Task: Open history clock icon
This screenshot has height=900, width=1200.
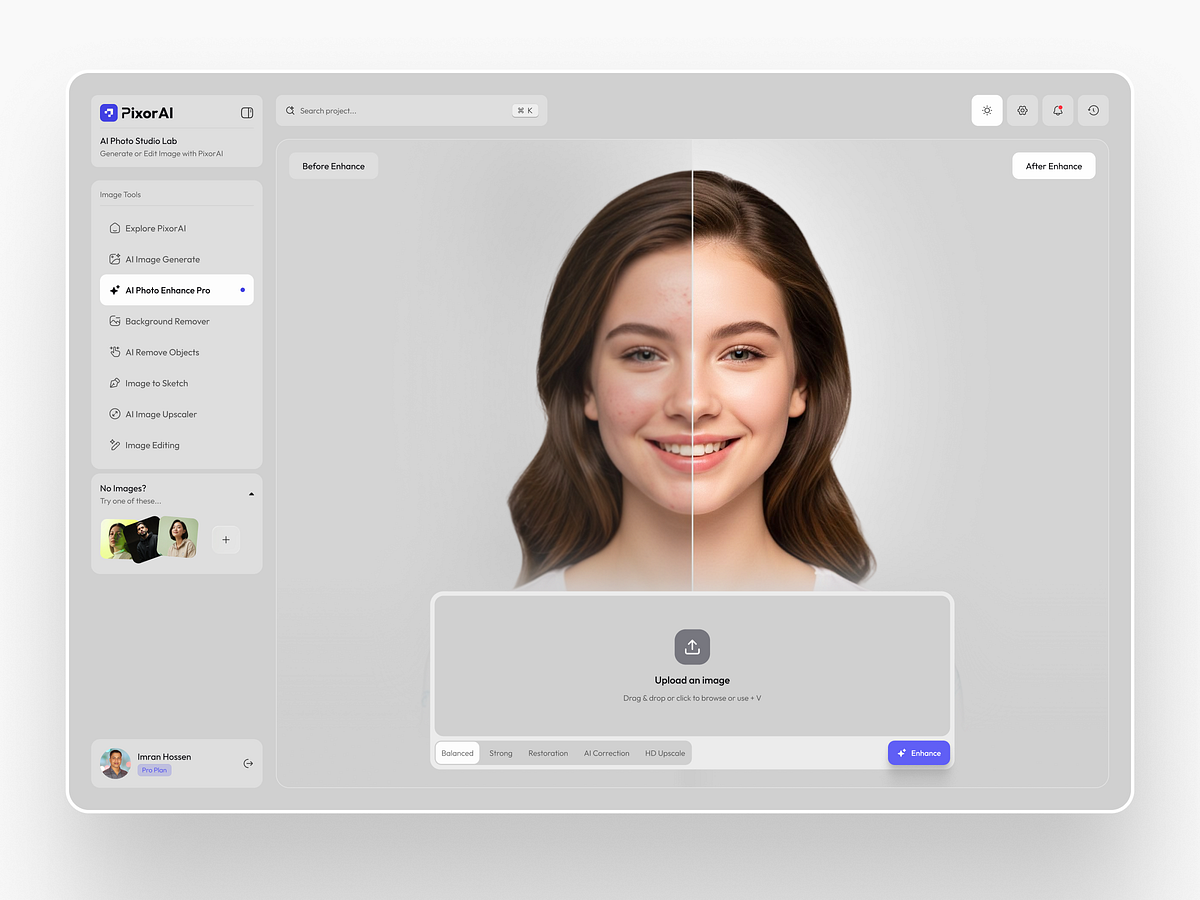Action: click(x=1093, y=111)
